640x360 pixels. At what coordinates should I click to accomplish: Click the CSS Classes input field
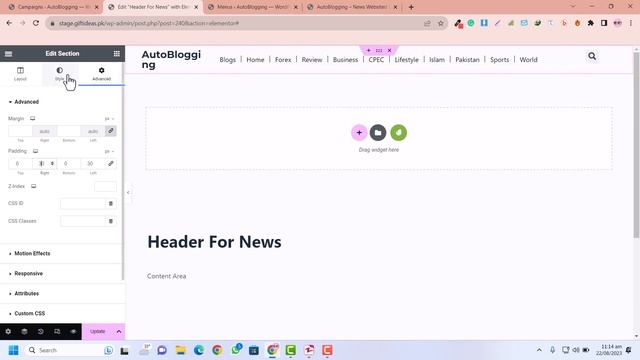click(83, 221)
